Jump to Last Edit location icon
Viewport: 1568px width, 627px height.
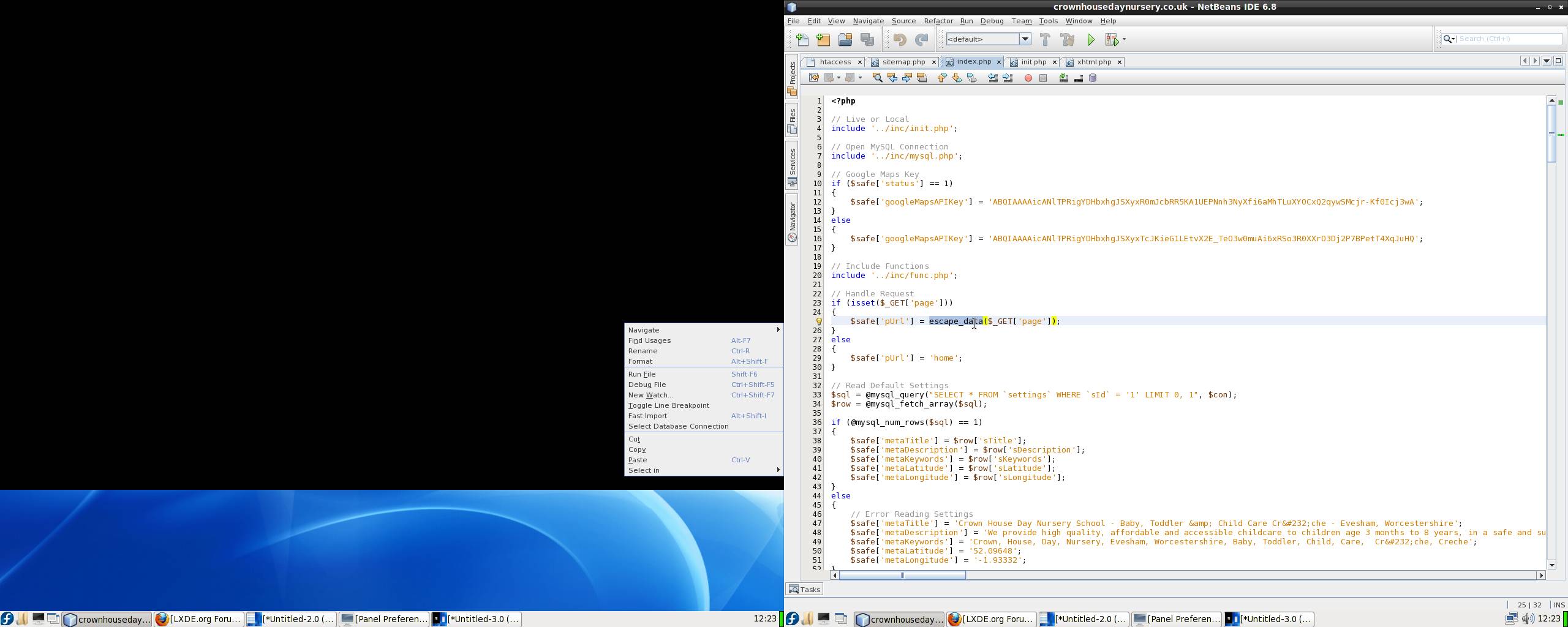(x=814, y=78)
